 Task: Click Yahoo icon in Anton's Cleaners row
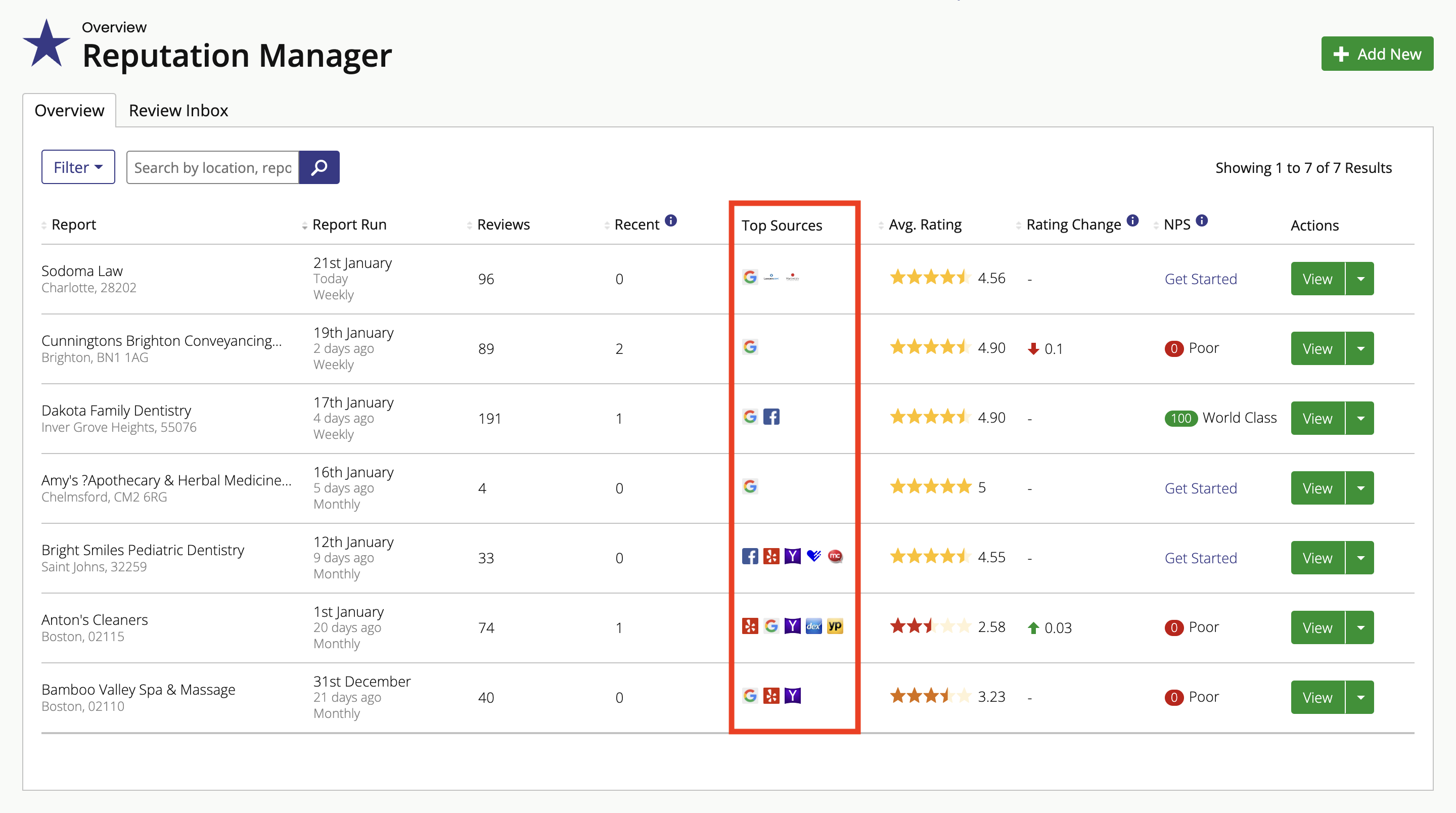[x=792, y=626]
